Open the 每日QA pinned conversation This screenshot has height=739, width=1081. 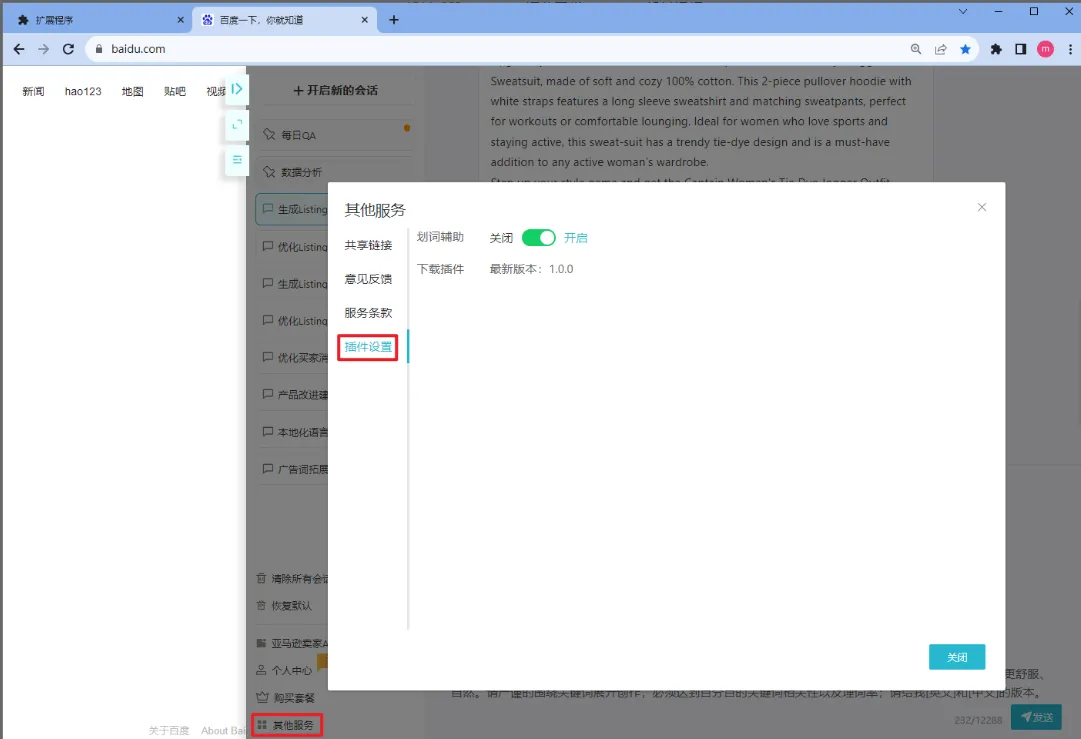click(x=336, y=135)
